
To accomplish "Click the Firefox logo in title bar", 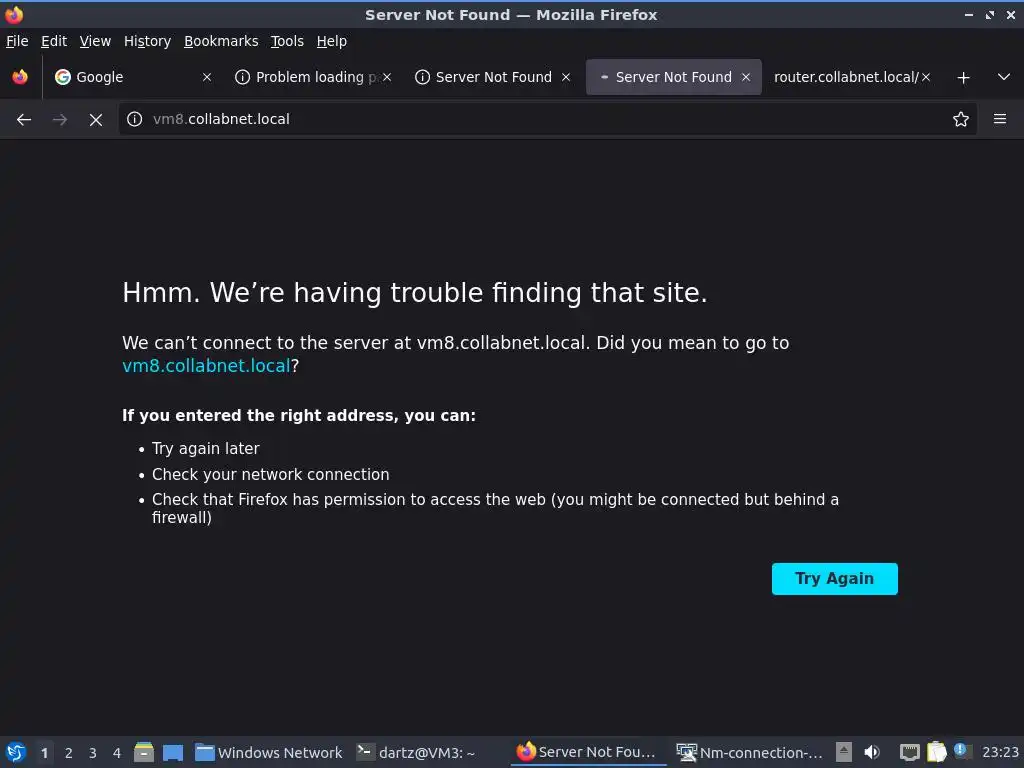I will click(14, 14).
